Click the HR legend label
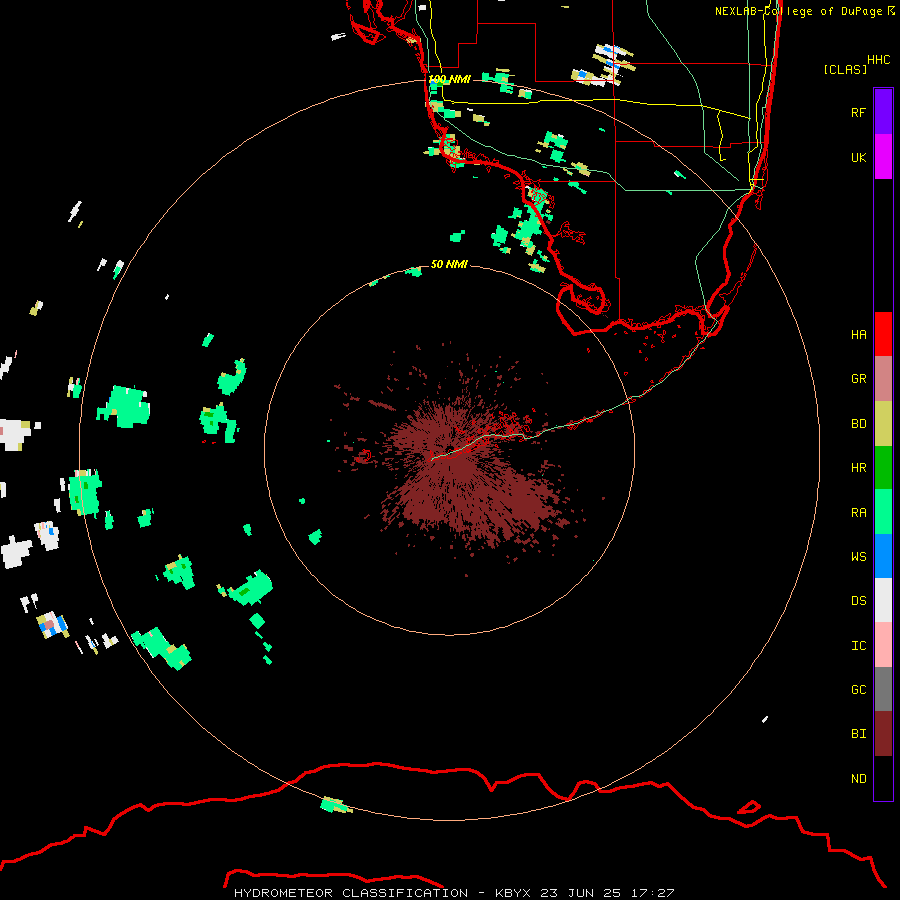The width and height of the screenshot is (900, 900). tap(858, 468)
